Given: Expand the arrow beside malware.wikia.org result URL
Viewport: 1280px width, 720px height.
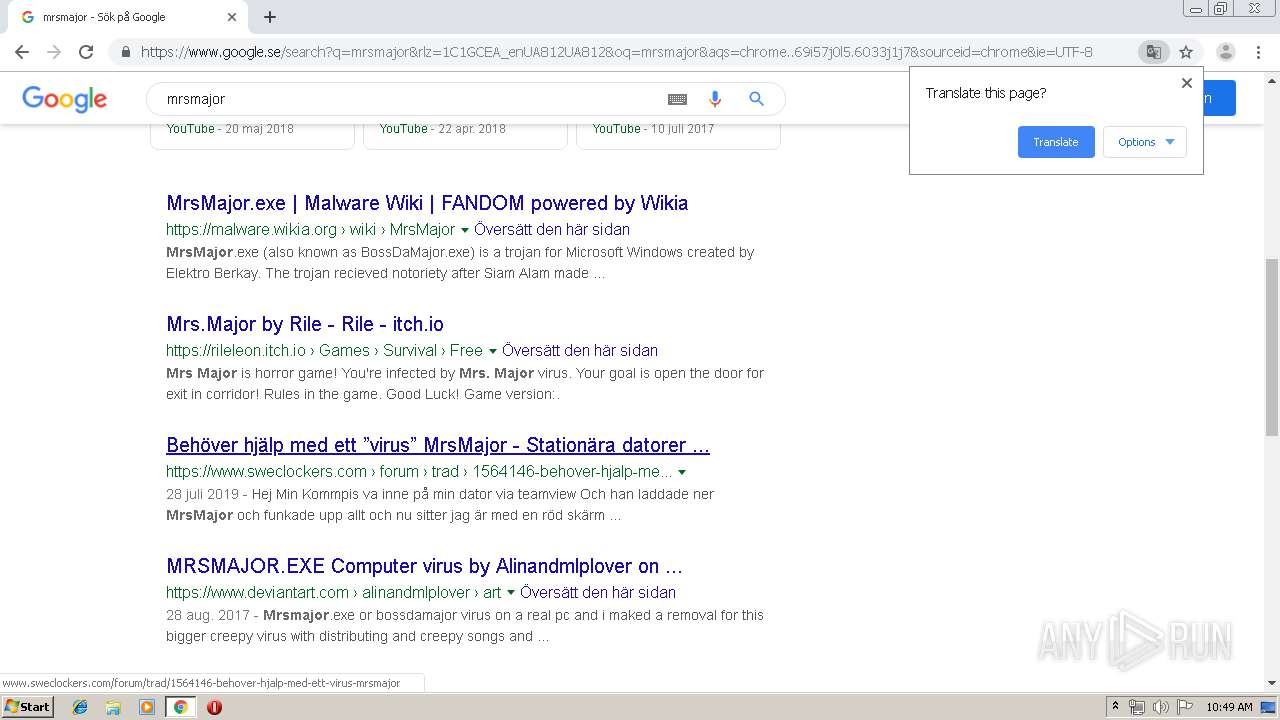Looking at the screenshot, I should pos(464,230).
